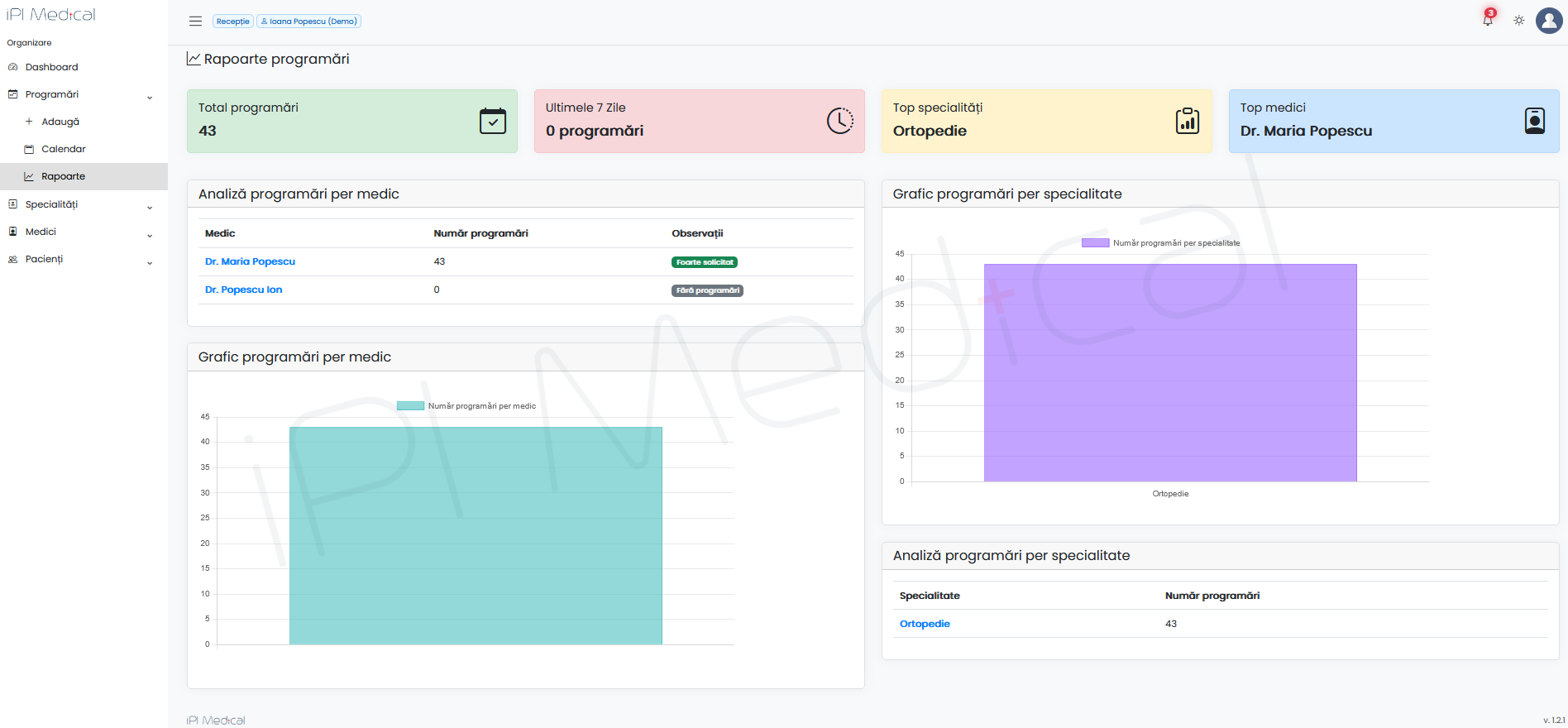This screenshot has width=1568, height=728.
Task: Click clock icon in Ultimele 7 Zile card
Action: coord(840,121)
